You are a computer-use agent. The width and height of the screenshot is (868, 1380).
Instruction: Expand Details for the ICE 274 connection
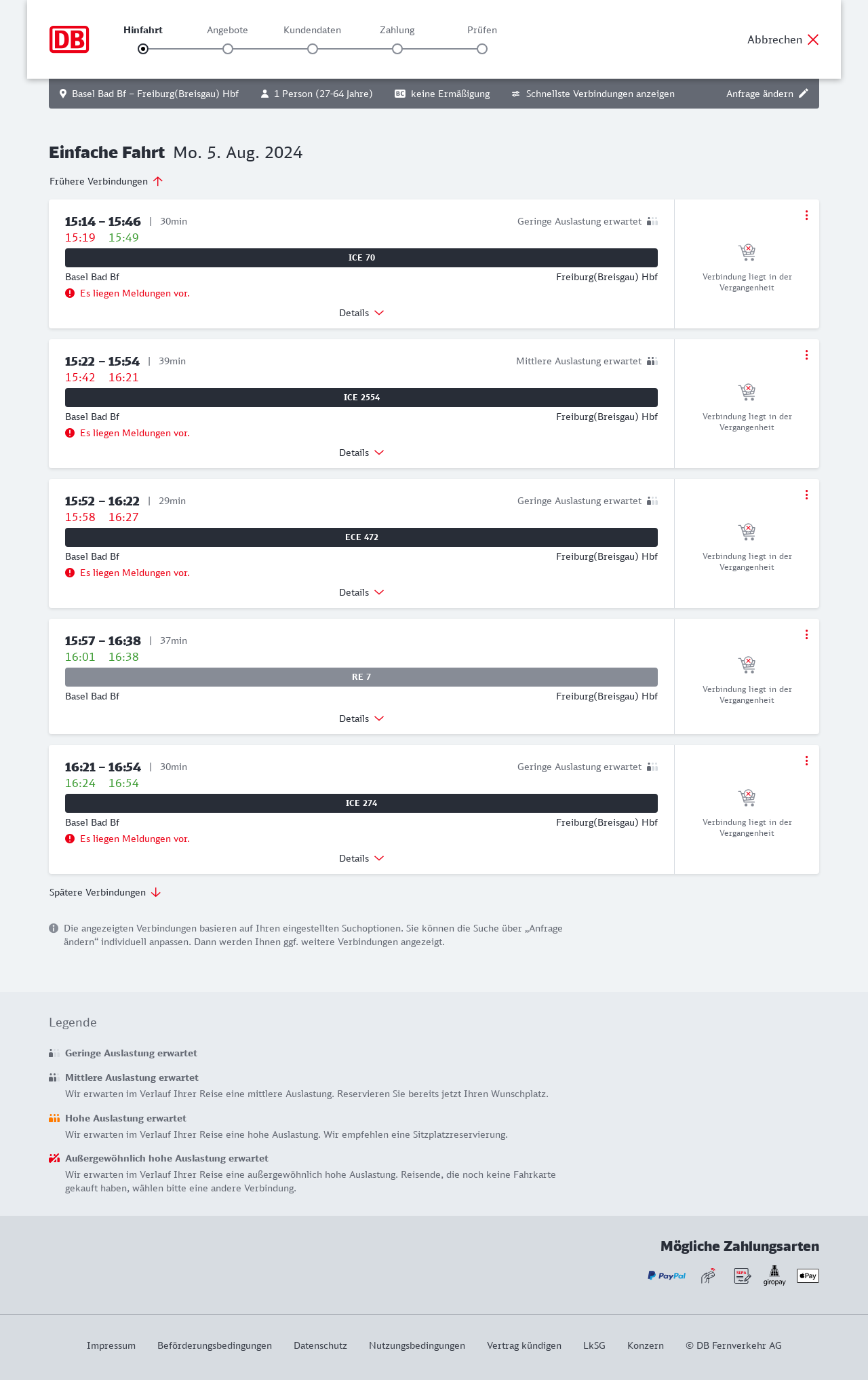[361, 858]
